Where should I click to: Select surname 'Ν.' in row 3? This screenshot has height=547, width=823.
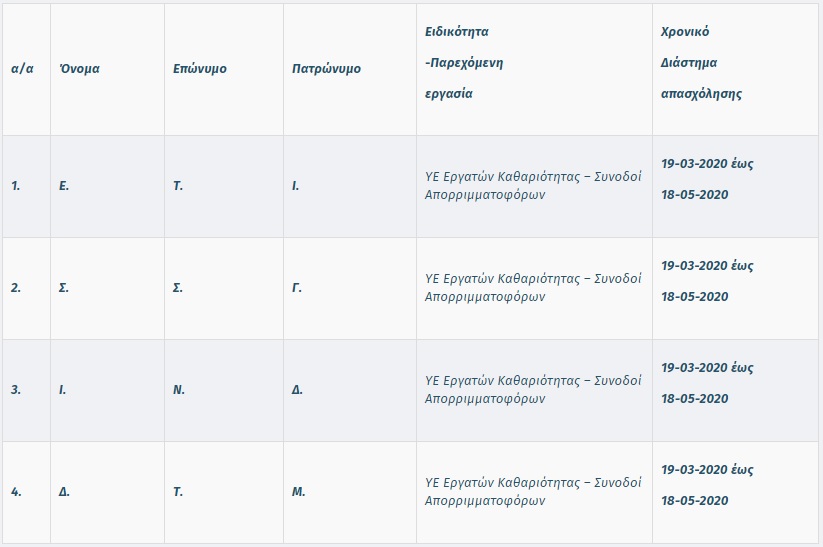[x=179, y=390]
